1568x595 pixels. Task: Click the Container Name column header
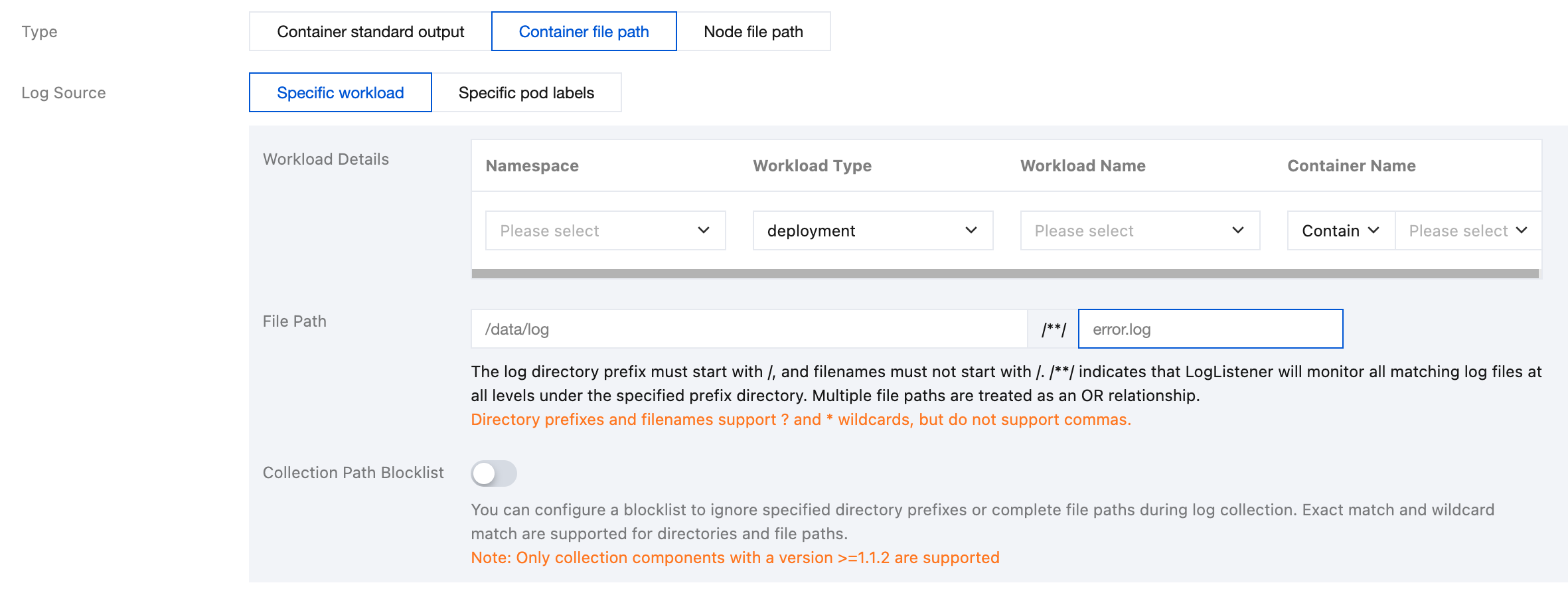(1351, 166)
